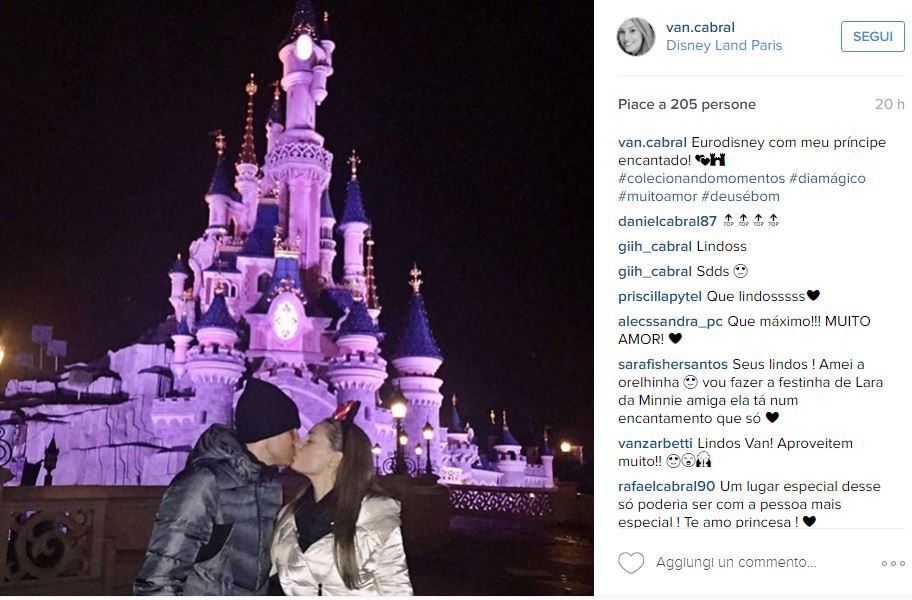
Task: Open hashtag #deusébom
Action: [740, 197]
